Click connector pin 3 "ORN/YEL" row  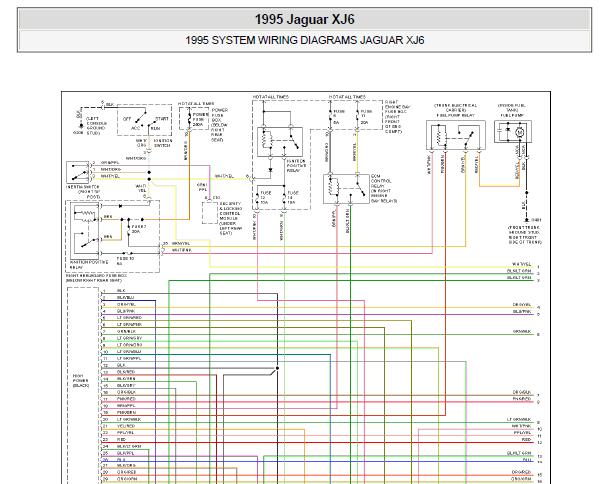(121, 304)
